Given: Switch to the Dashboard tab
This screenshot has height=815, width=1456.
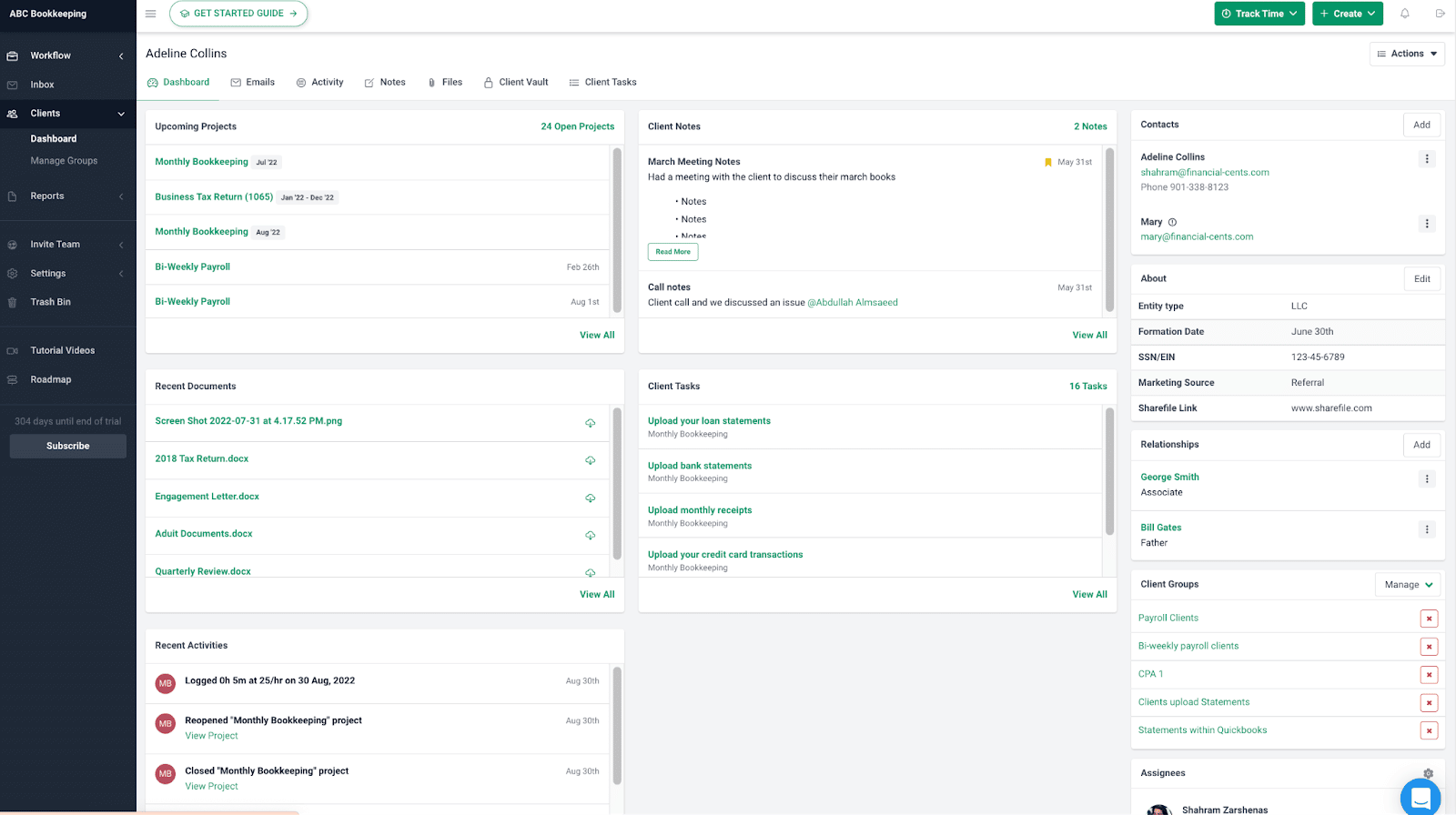Looking at the screenshot, I should (x=178, y=82).
